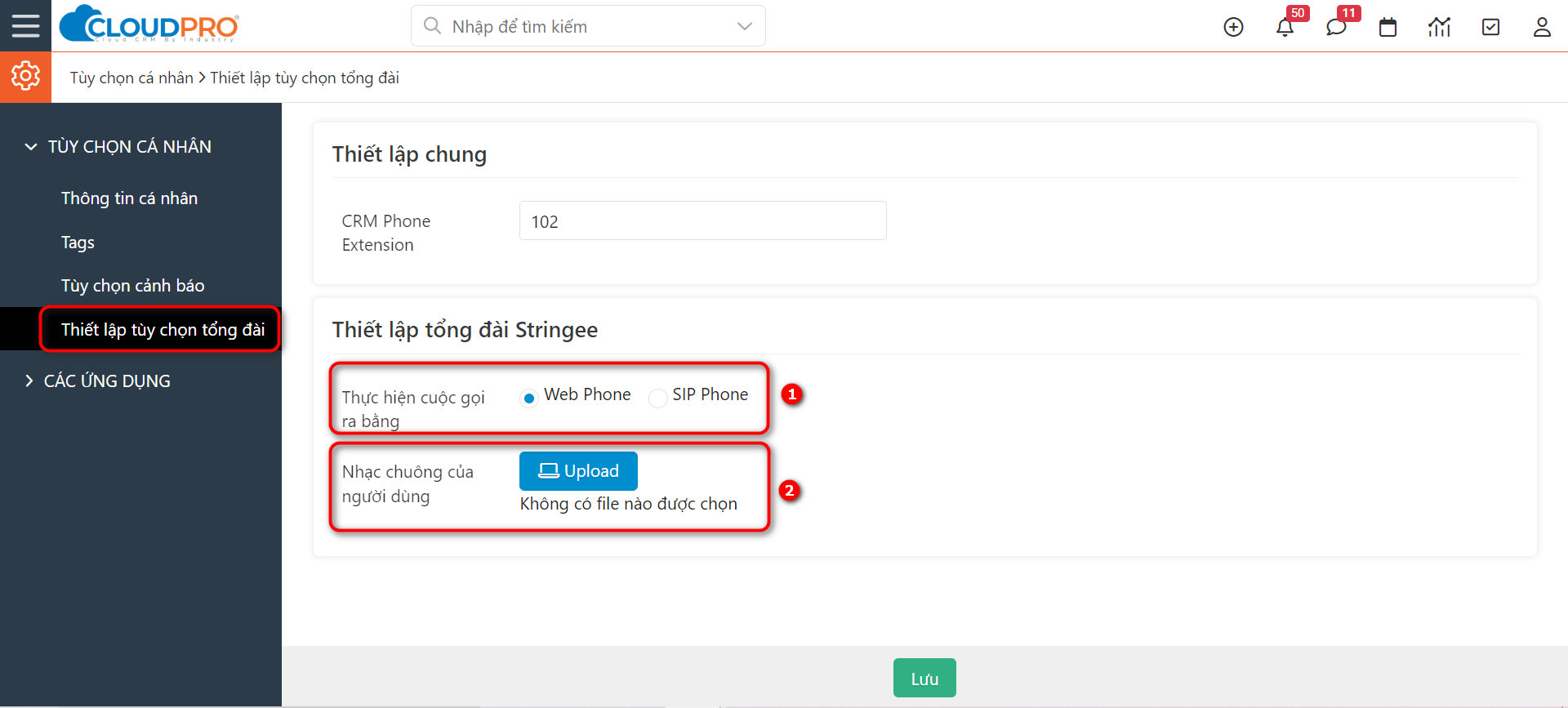Open the reports chart icon
The image size is (1568, 708).
(x=1439, y=28)
